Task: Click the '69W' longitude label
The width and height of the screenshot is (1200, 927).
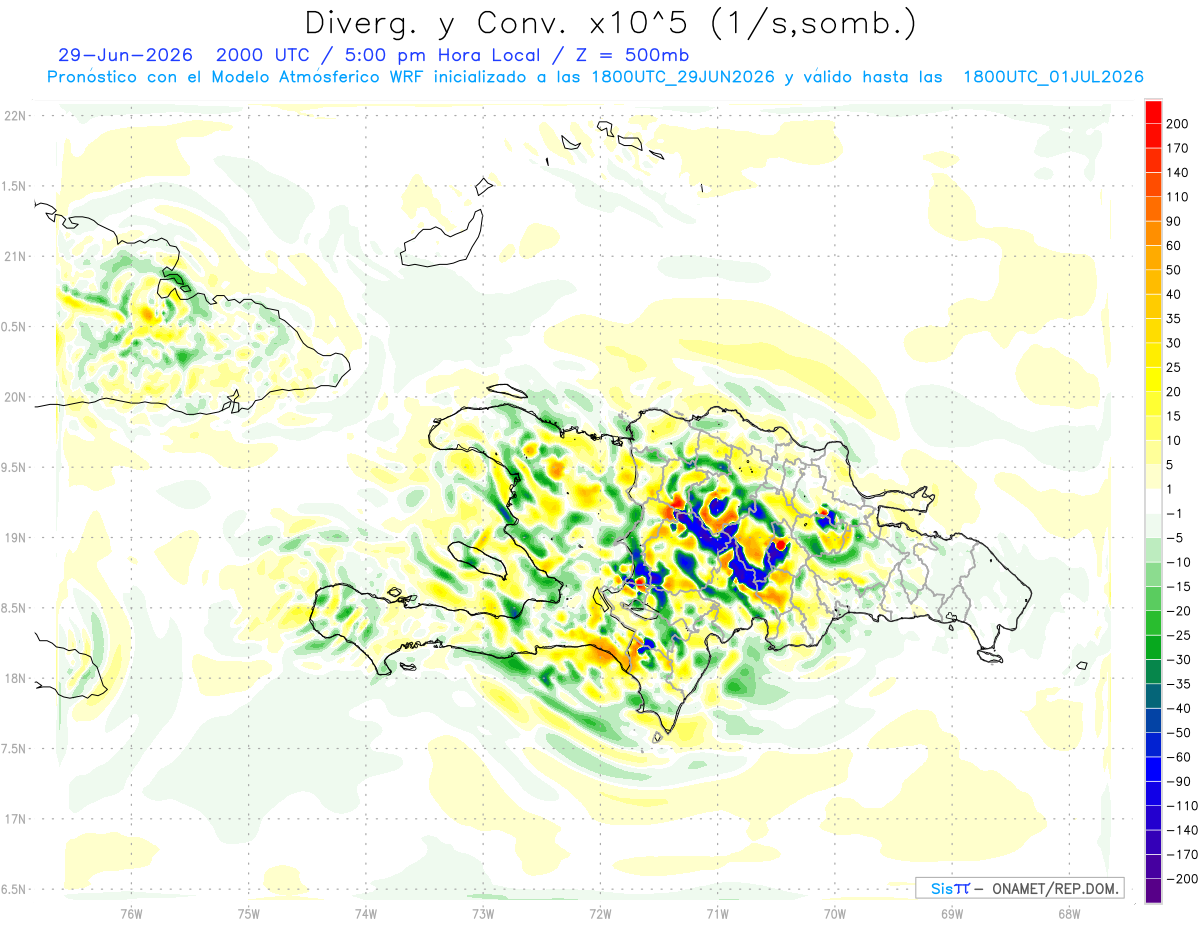Action: tap(951, 913)
